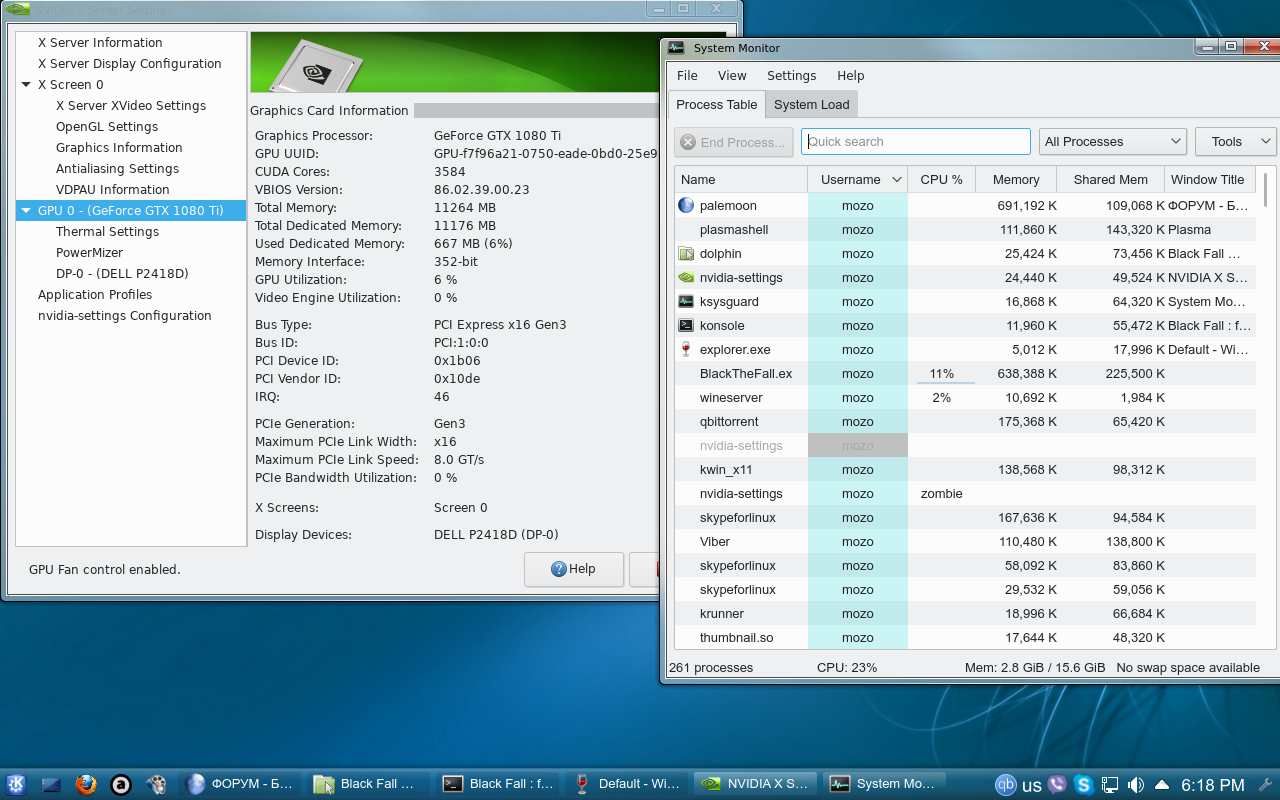Open the All Processes filter dropdown
Viewport: 1280px width, 800px height.
click(x=1113, y=142)
